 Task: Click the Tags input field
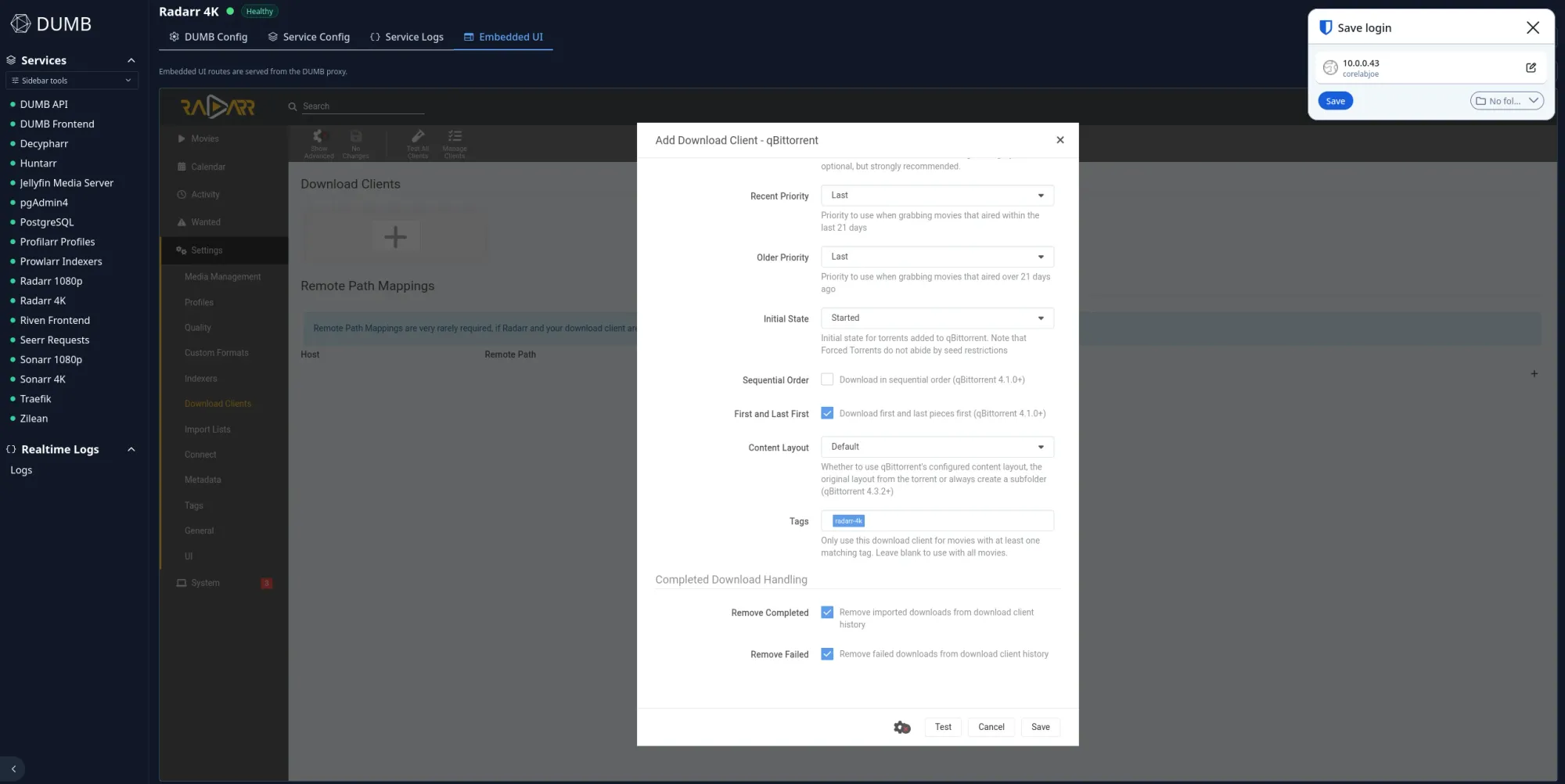937,521
